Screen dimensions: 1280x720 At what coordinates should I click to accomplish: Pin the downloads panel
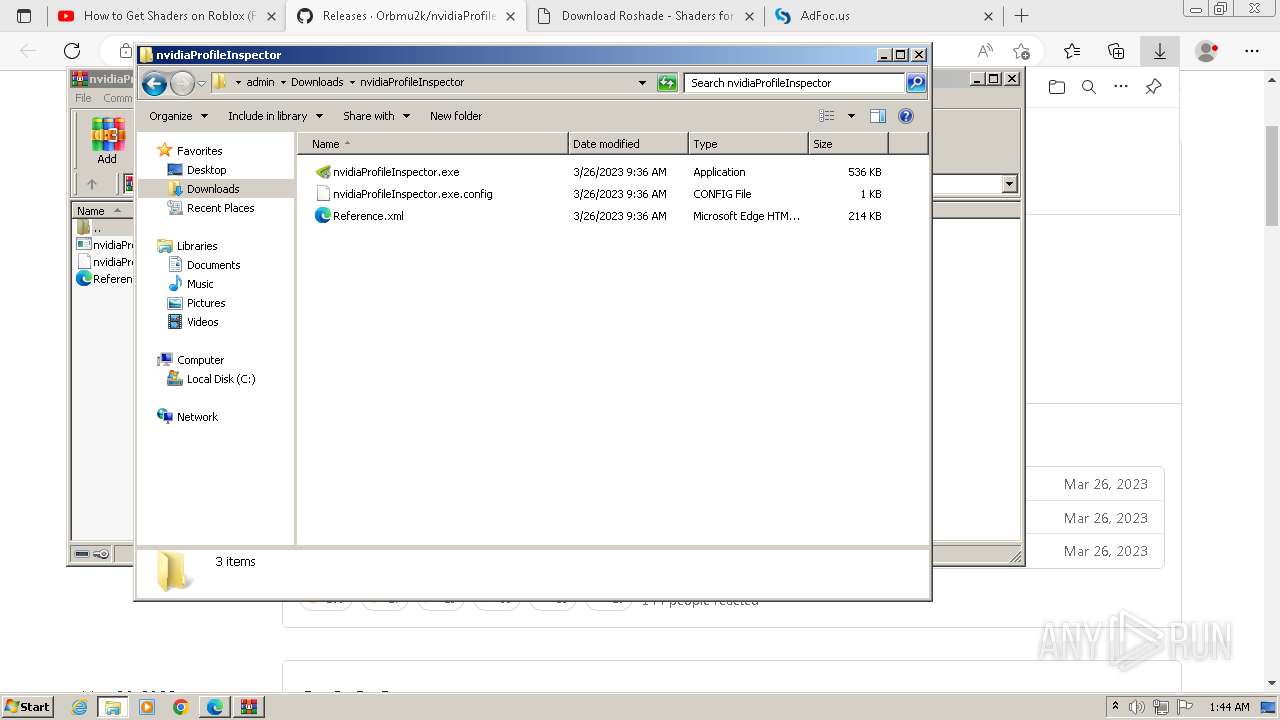(x=1153, y=87)
